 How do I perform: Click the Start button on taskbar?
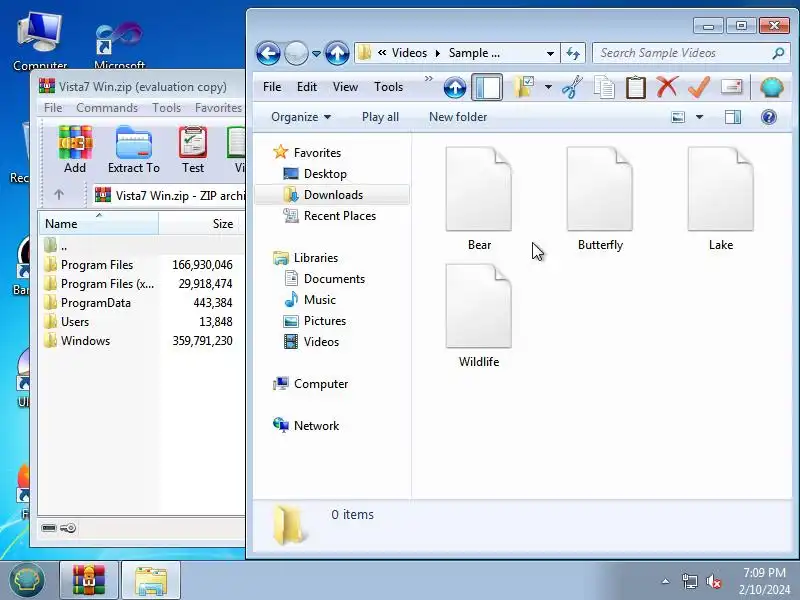[x=27, y=580]
